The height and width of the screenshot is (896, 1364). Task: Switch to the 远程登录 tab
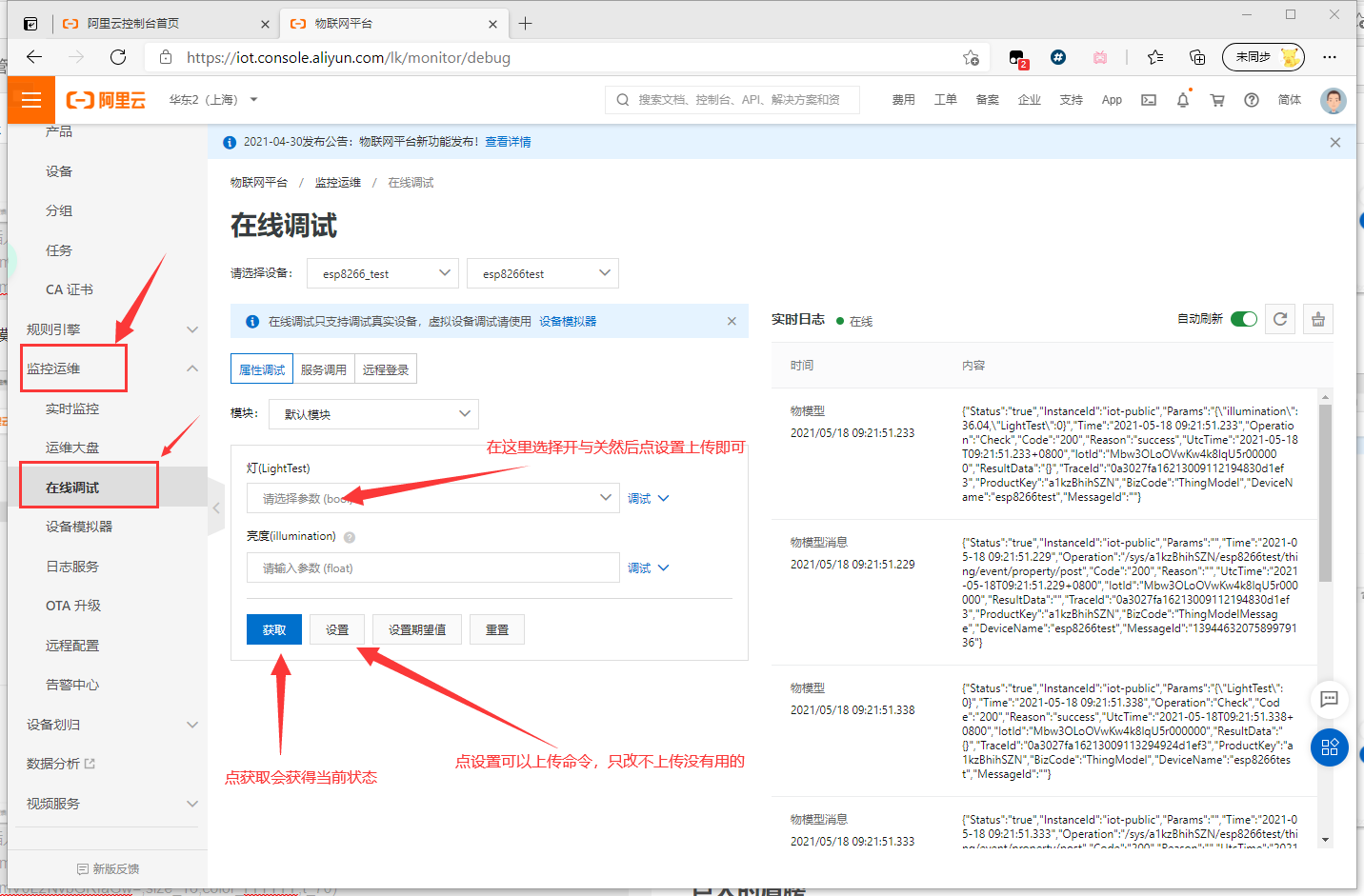pyautogui.click(x=386, y=369)
